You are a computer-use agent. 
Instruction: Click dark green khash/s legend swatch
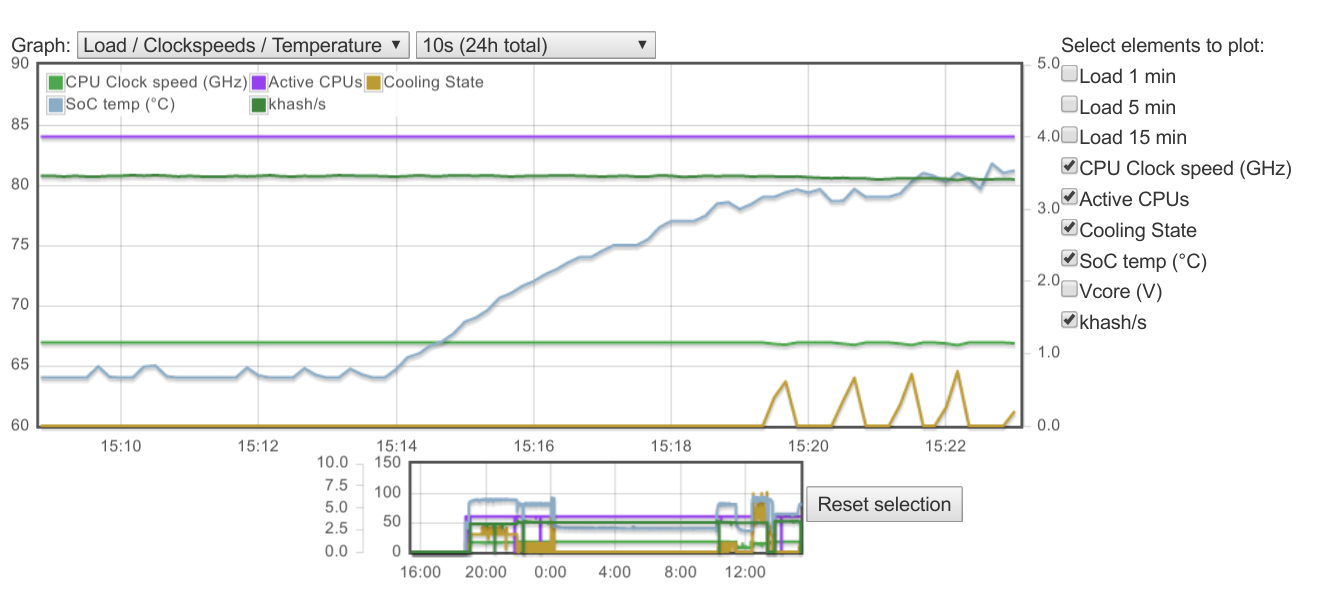coord(258,104)
